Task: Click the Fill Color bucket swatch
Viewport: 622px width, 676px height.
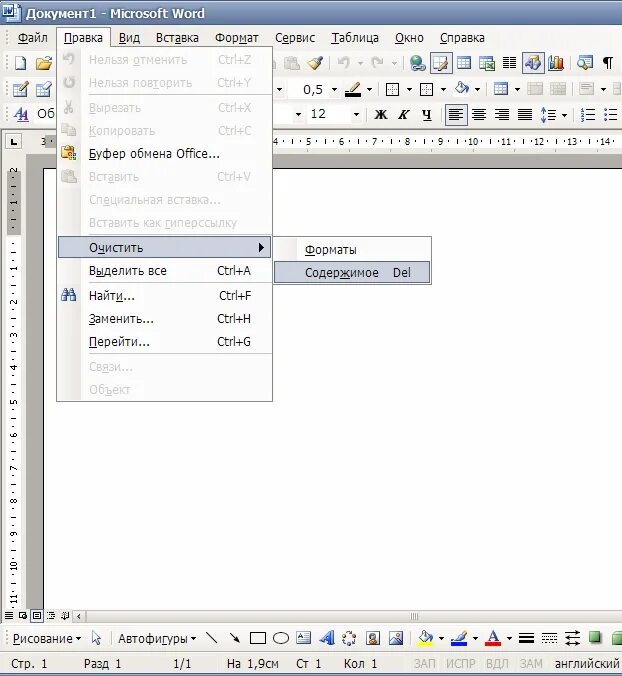Action: click(x=425, y=638)
